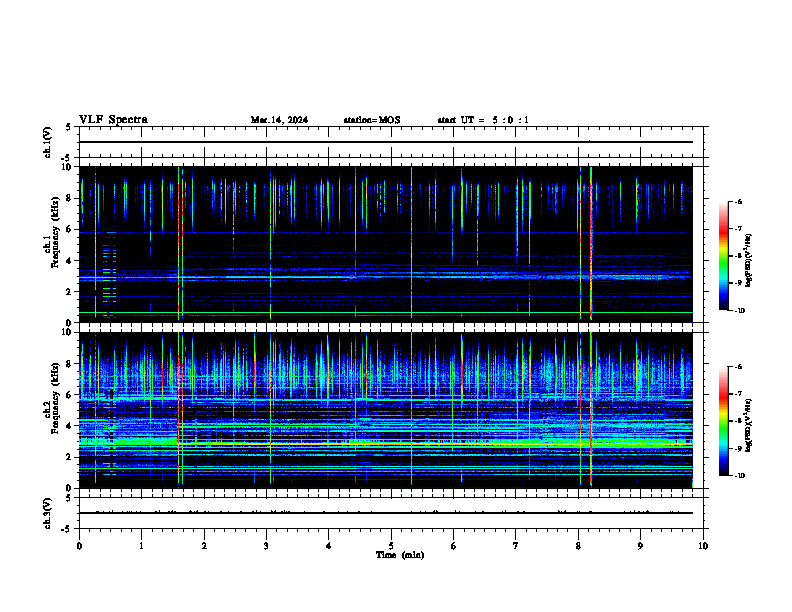The width and height of the screenshot is (792, 612).
Task: Click the ch.1 PSD color scale bar
Action: click(723, 256)
